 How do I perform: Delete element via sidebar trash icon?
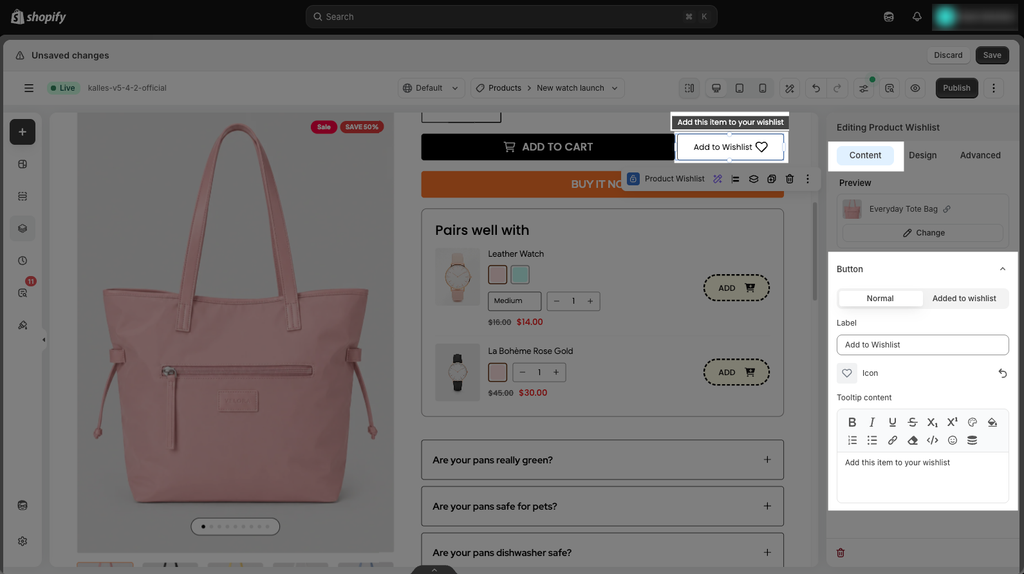(840, 553)
